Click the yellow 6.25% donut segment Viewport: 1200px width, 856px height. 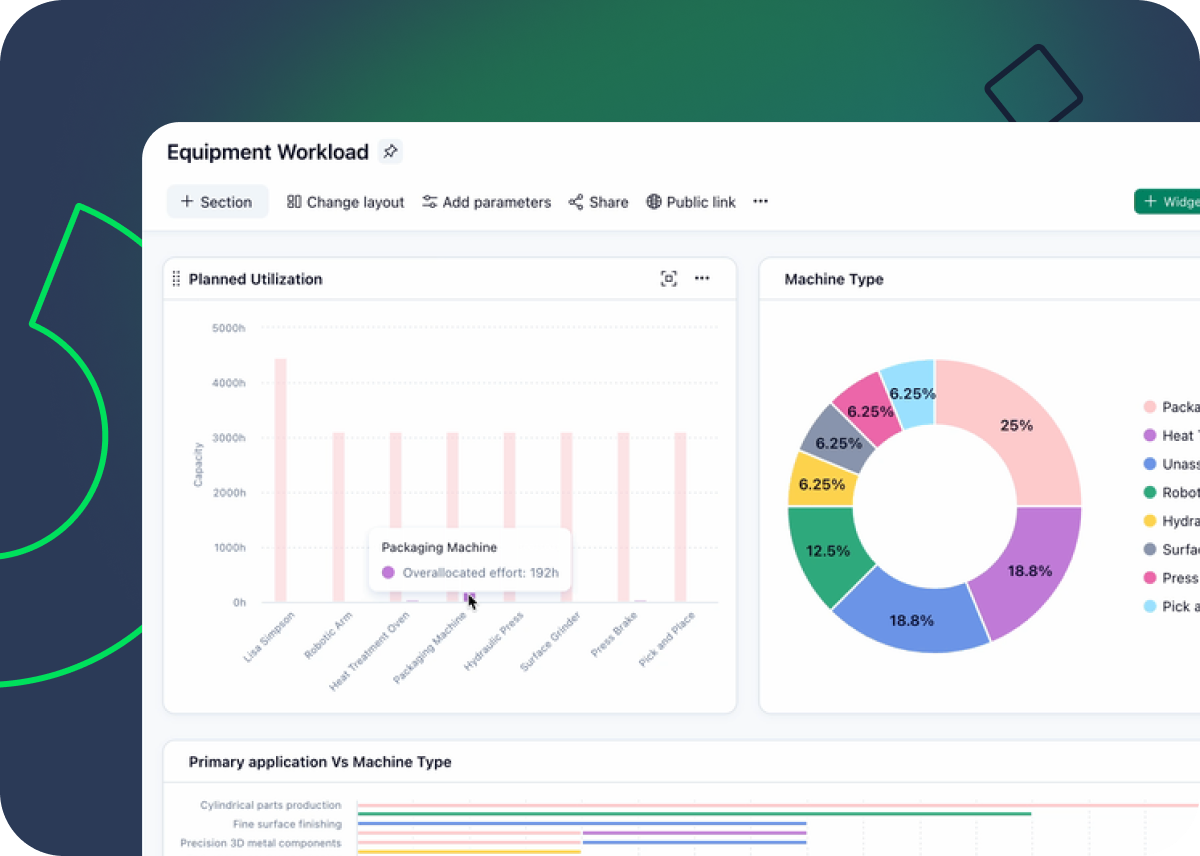(x=822, y=482)
